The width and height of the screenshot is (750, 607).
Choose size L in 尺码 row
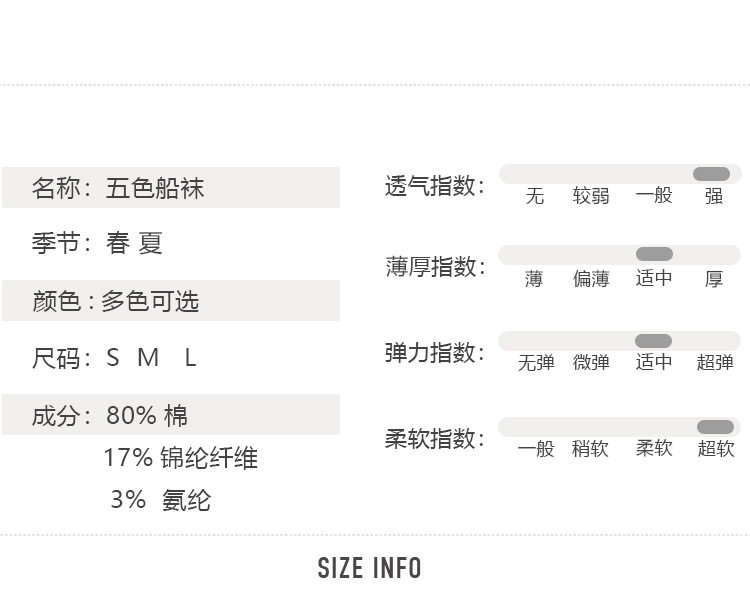(190, 357)
